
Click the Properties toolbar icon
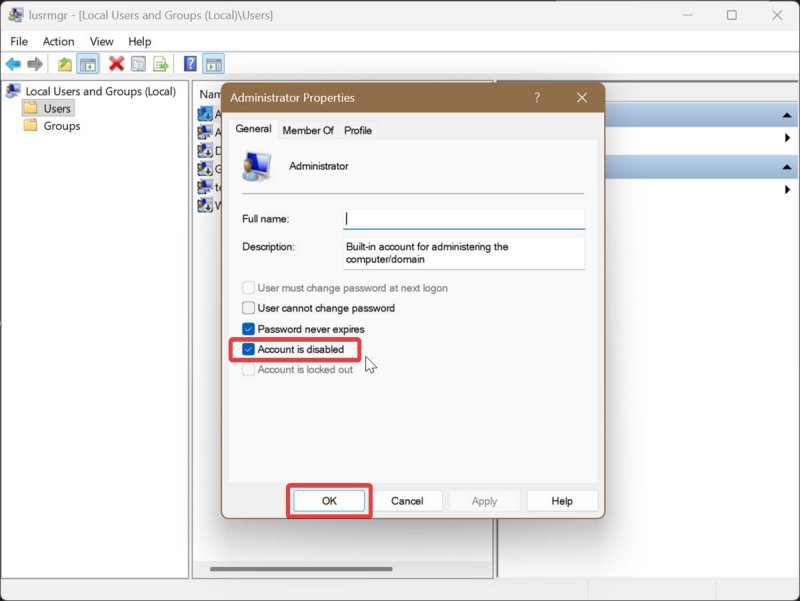tap(138, 64)
